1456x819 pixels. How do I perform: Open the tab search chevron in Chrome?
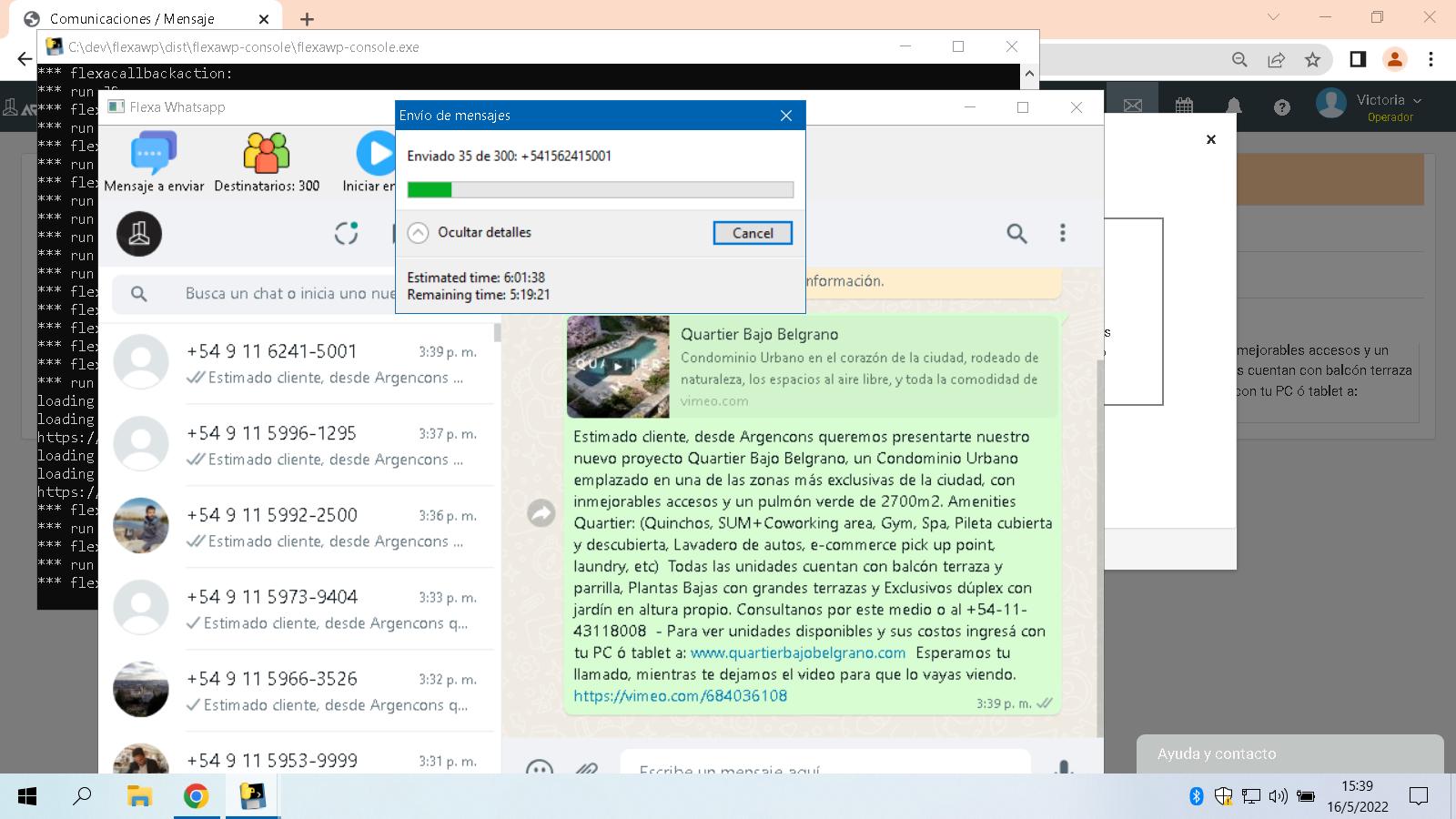[x=1273, y=17]
